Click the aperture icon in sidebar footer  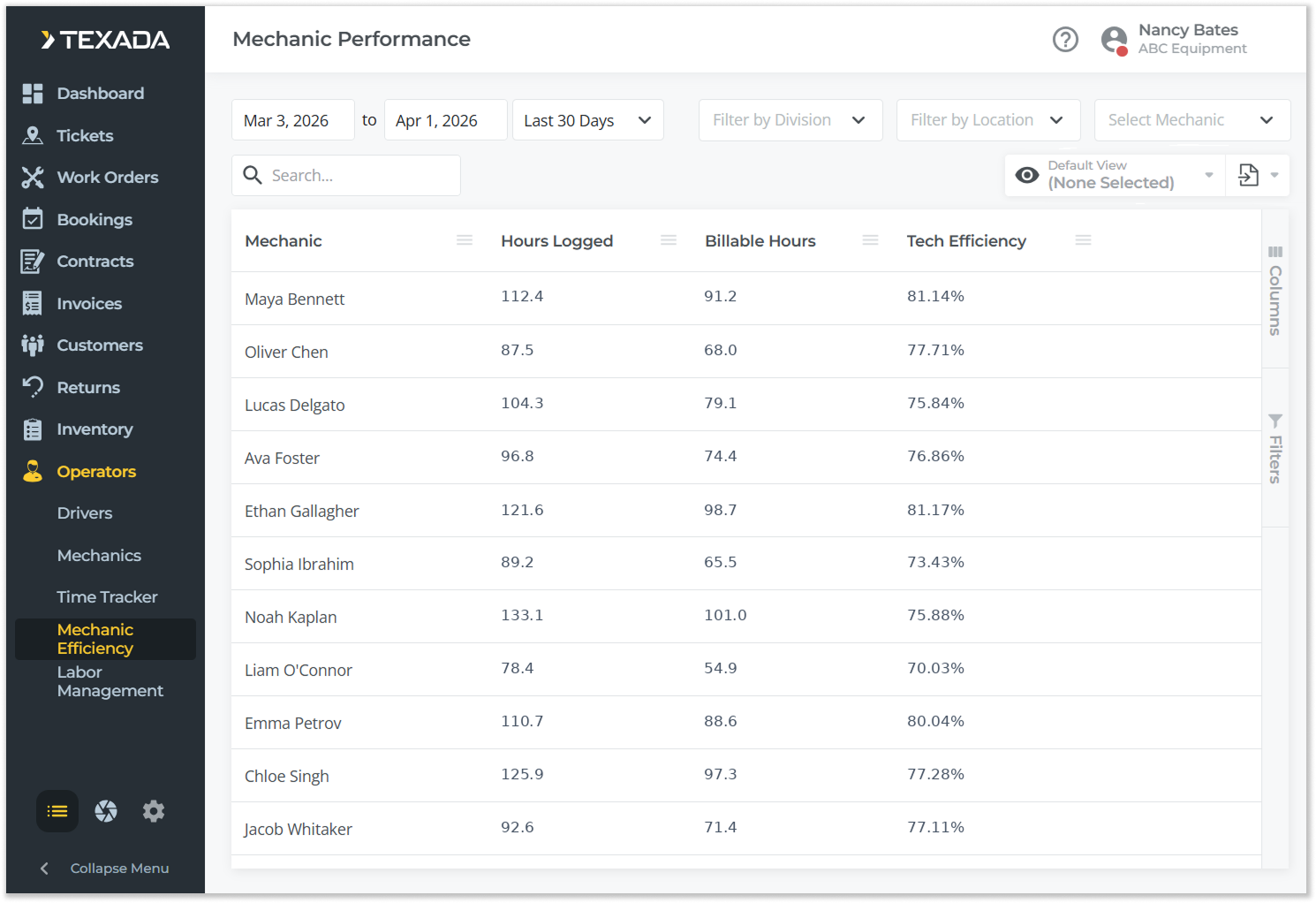click(106, 811)
